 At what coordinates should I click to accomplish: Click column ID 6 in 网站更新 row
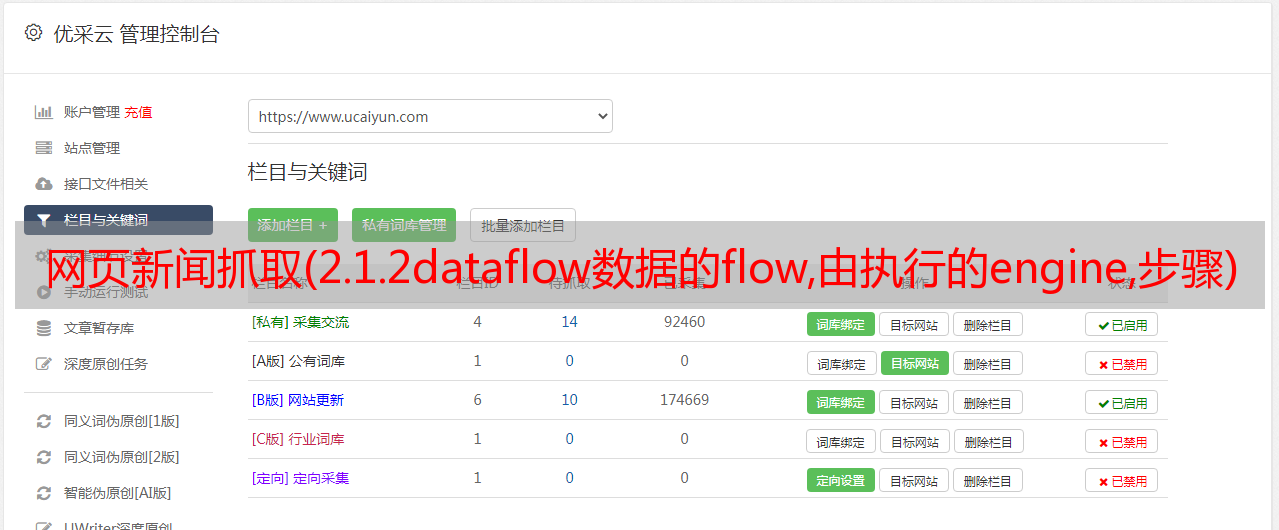point(478,400)
